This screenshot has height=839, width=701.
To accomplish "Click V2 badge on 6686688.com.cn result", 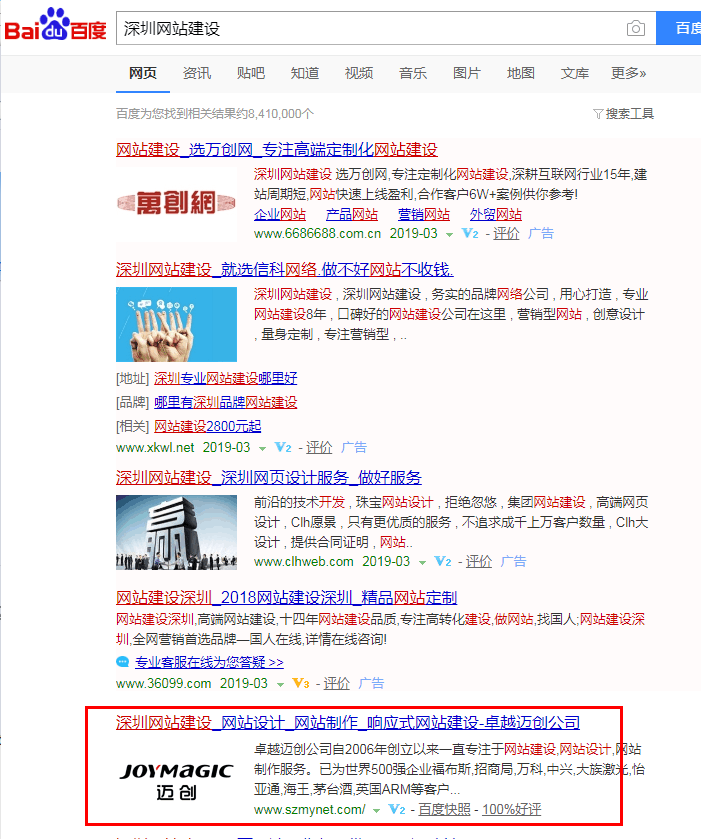I will click(x=470, y=233).
